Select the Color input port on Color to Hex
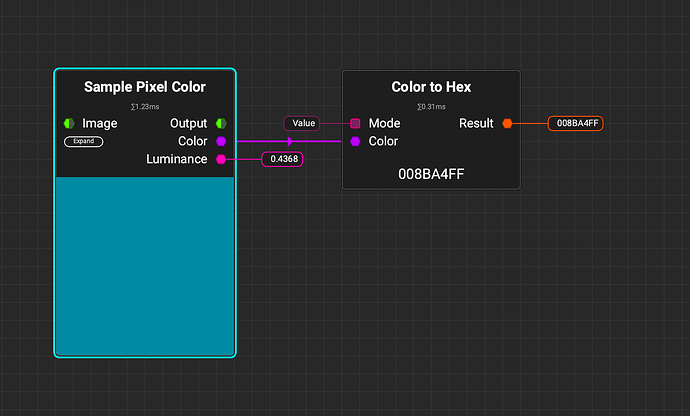Screen dimensions: 690x416 tap(355, 141)
